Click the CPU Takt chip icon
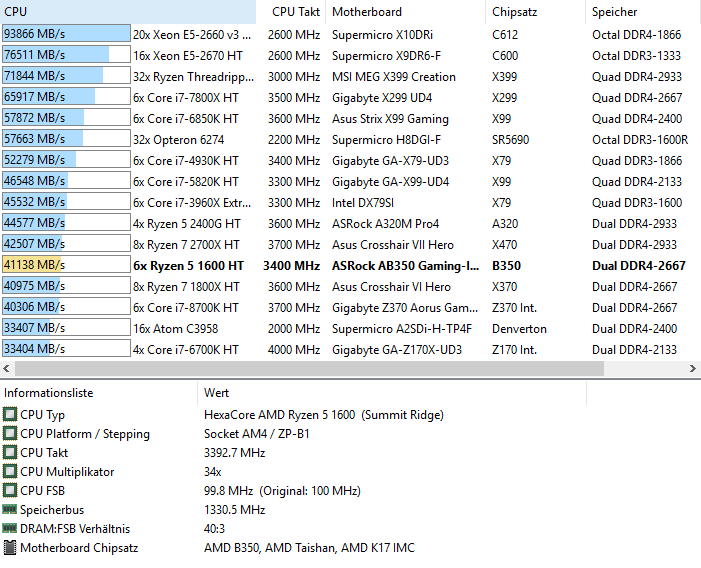This screenshot has width=701, height=568. (x=9, y=452)
